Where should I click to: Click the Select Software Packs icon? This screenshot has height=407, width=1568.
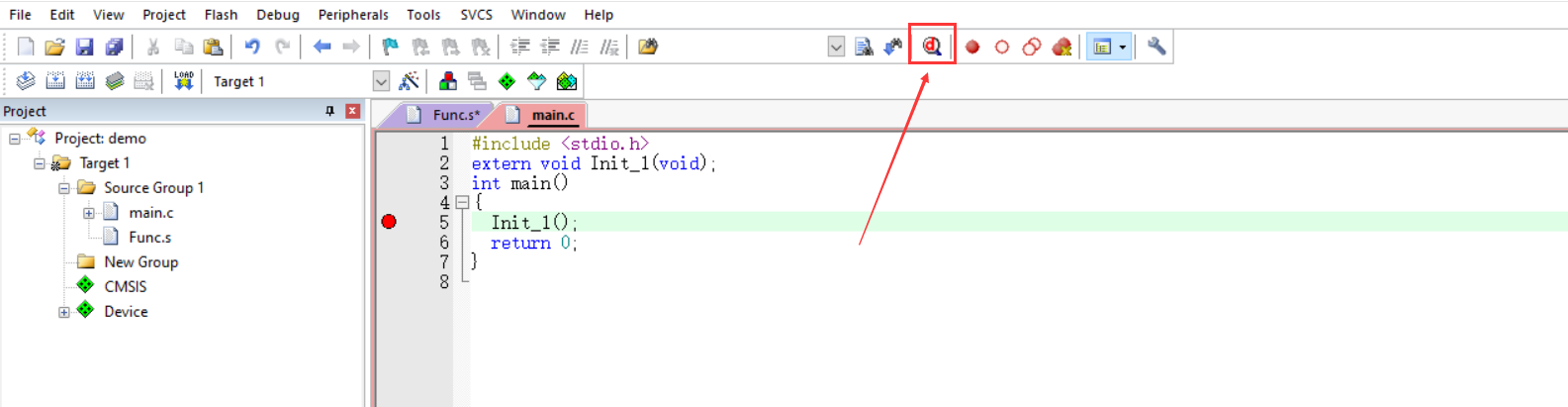[x=536, y=81]
